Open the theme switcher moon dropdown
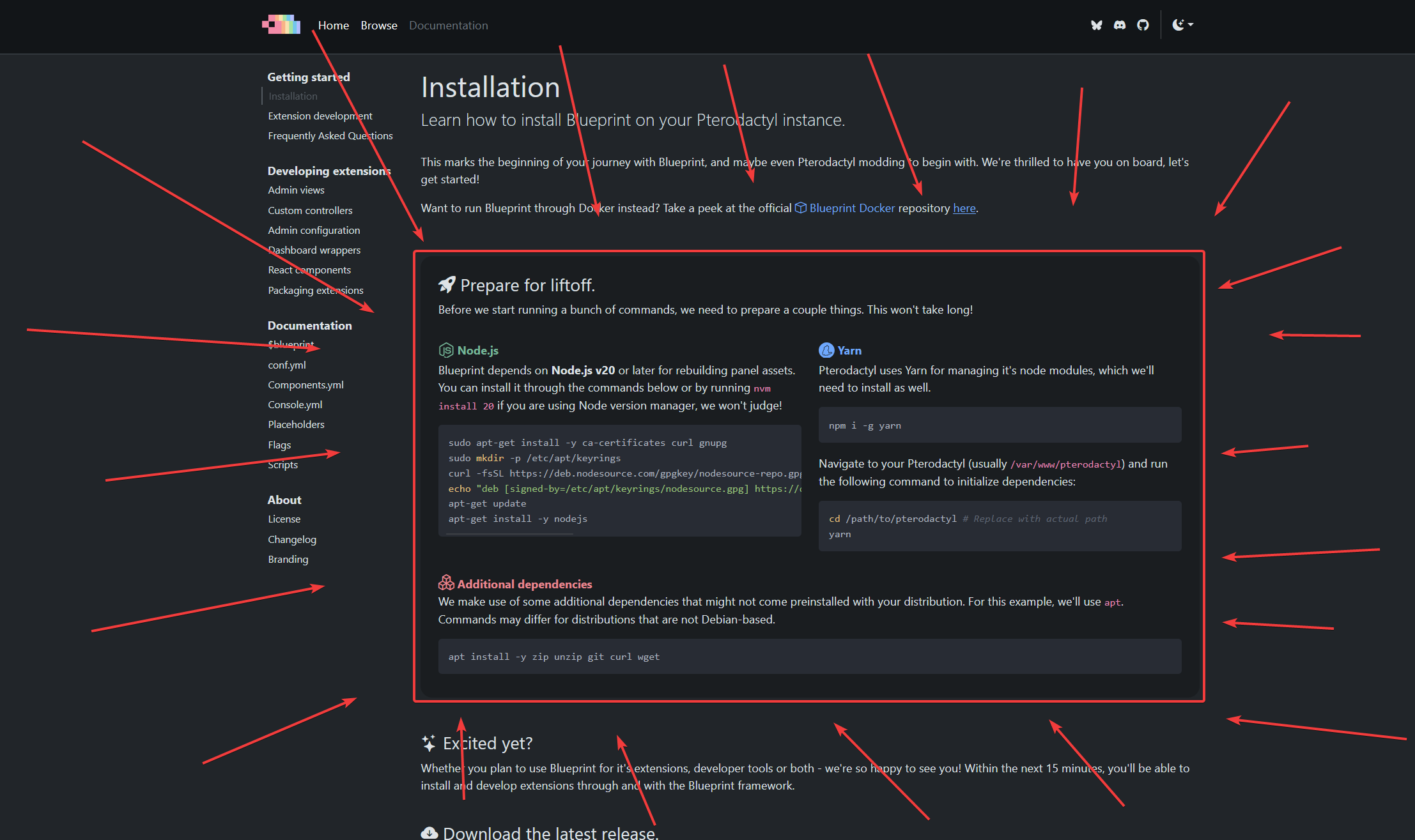 [1182, 25]
